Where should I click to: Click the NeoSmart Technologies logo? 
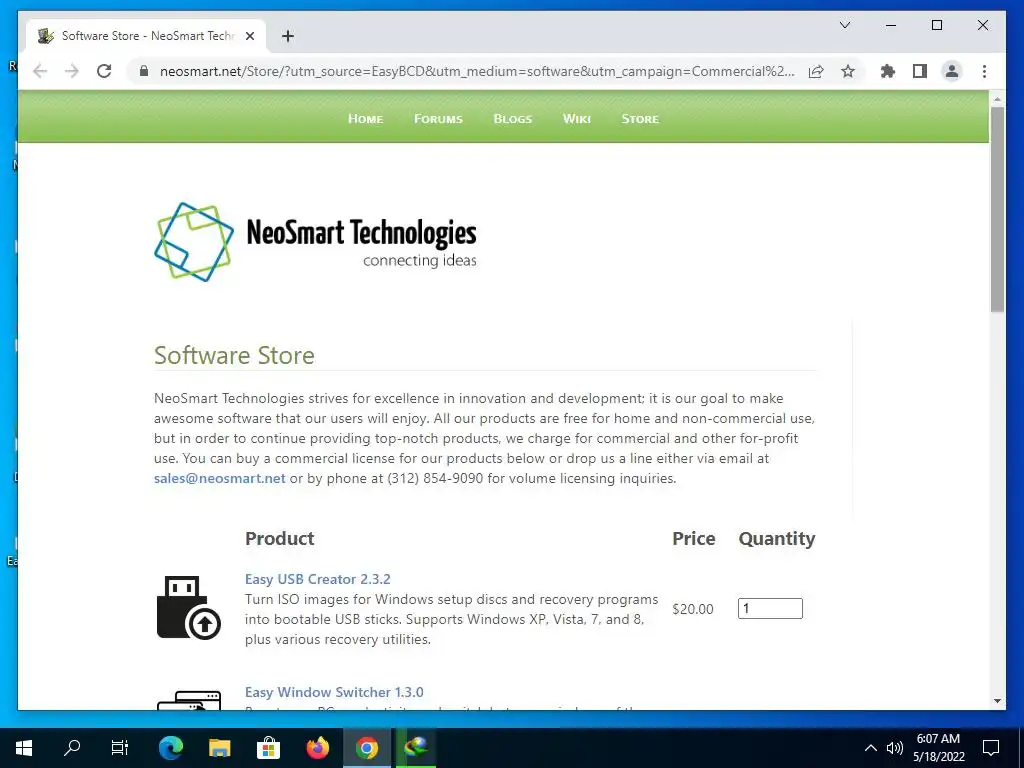point(315,242)
